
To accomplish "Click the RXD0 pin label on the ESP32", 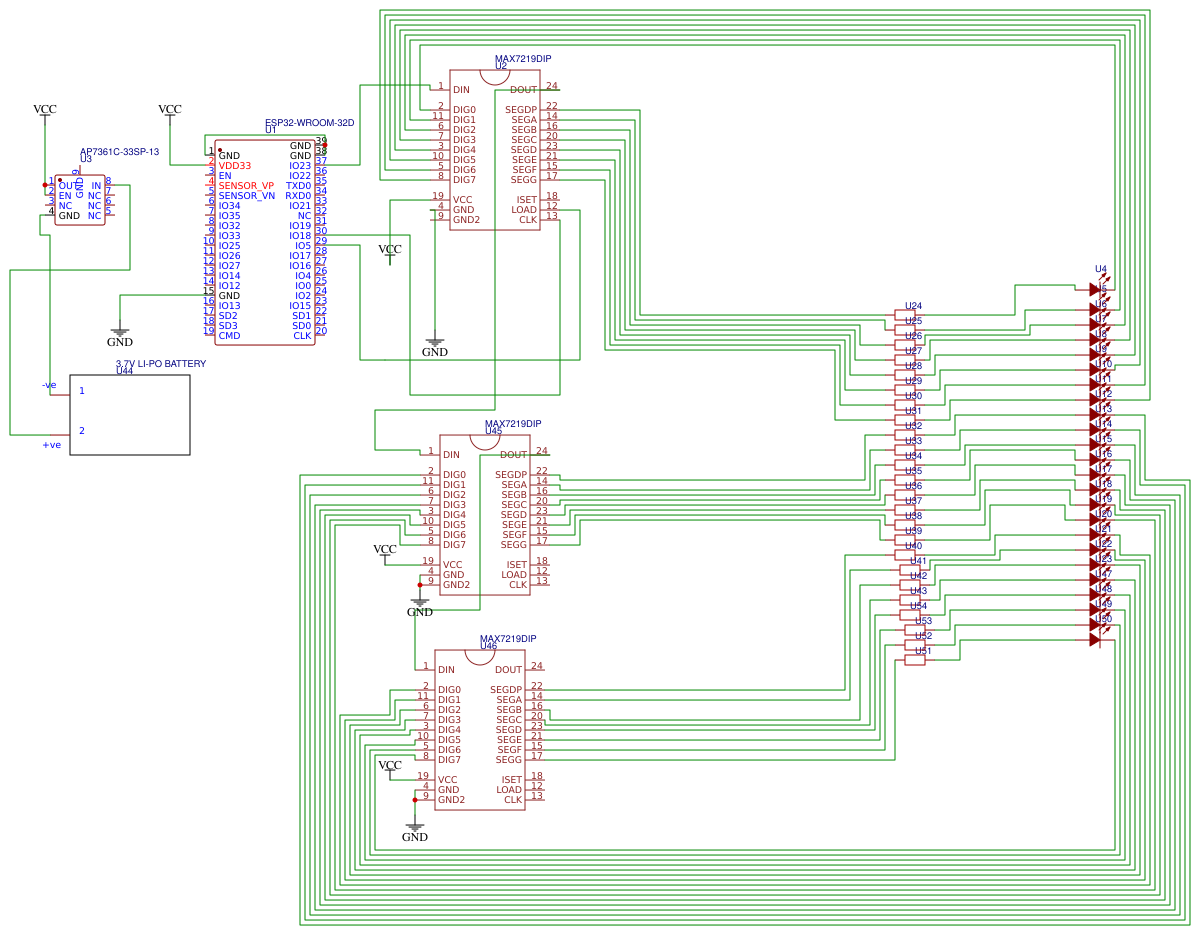I will tap(298, 196).
